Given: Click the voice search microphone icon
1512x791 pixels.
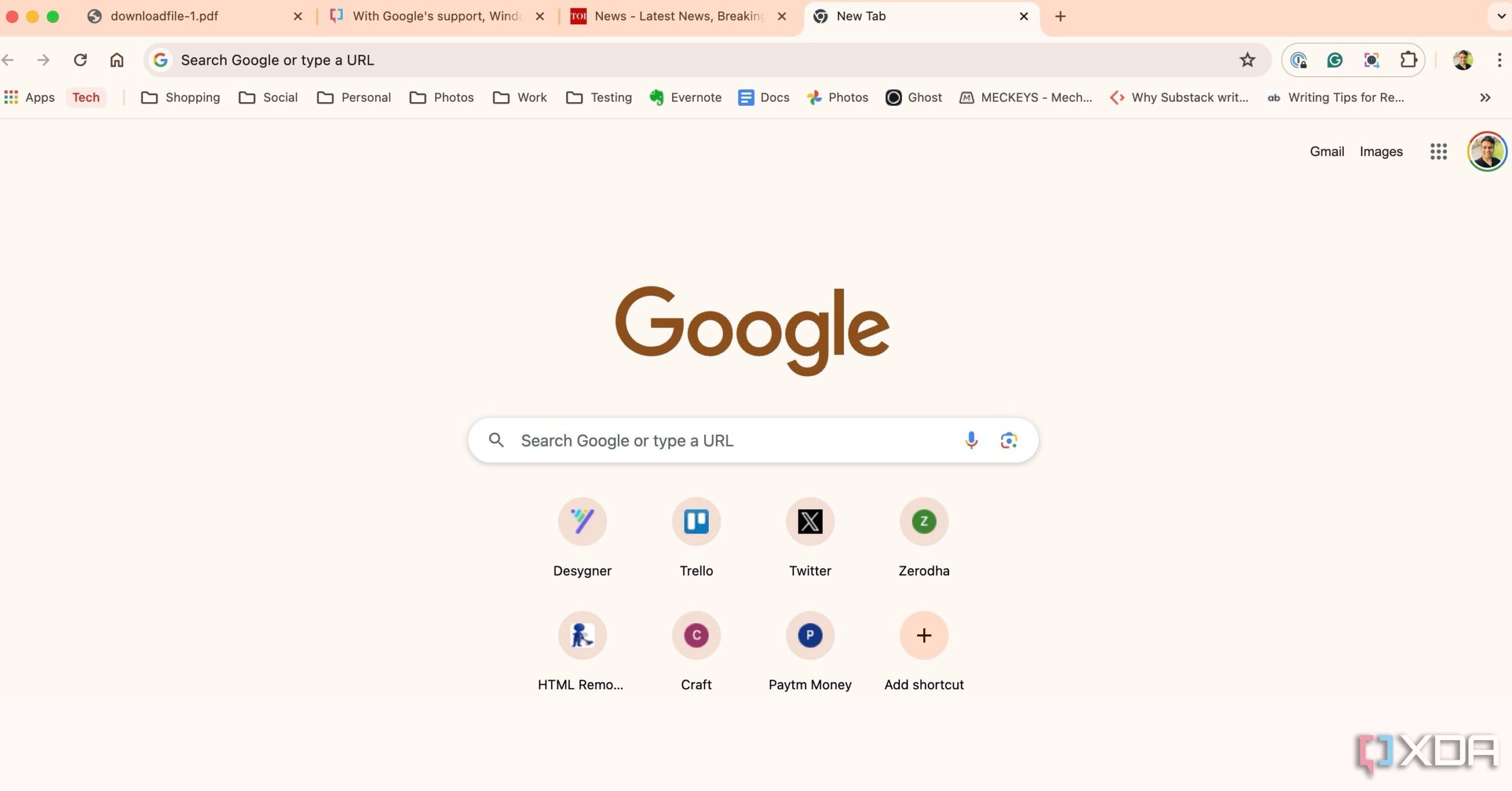Looking at the screenshot, I should pyautogui.click(x=971, y=439).
